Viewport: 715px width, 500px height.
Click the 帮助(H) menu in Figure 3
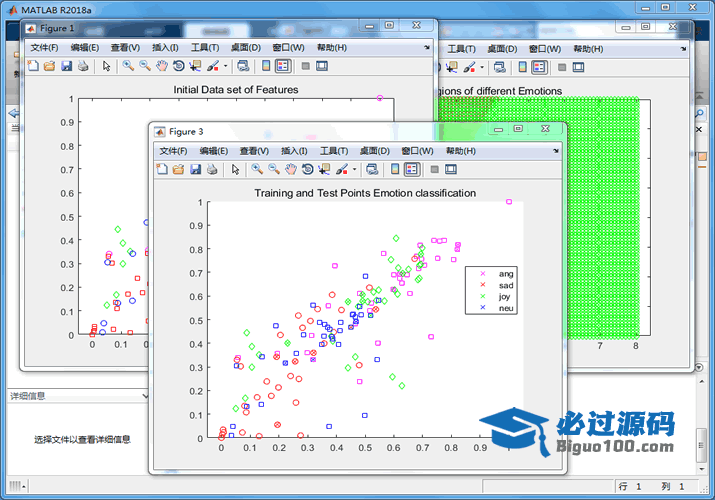pos(461,151)
